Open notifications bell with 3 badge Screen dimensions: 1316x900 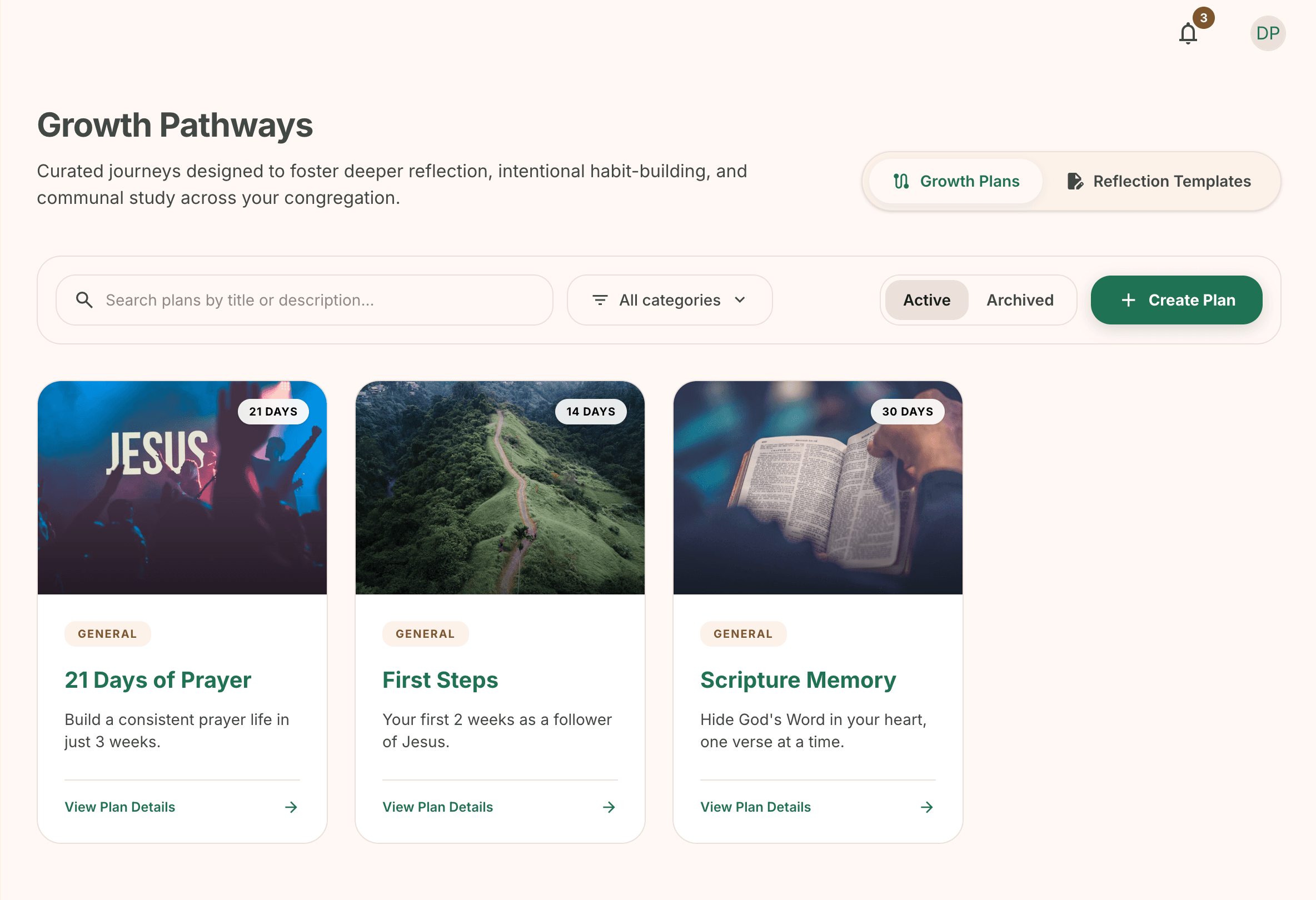[1188, 33]
